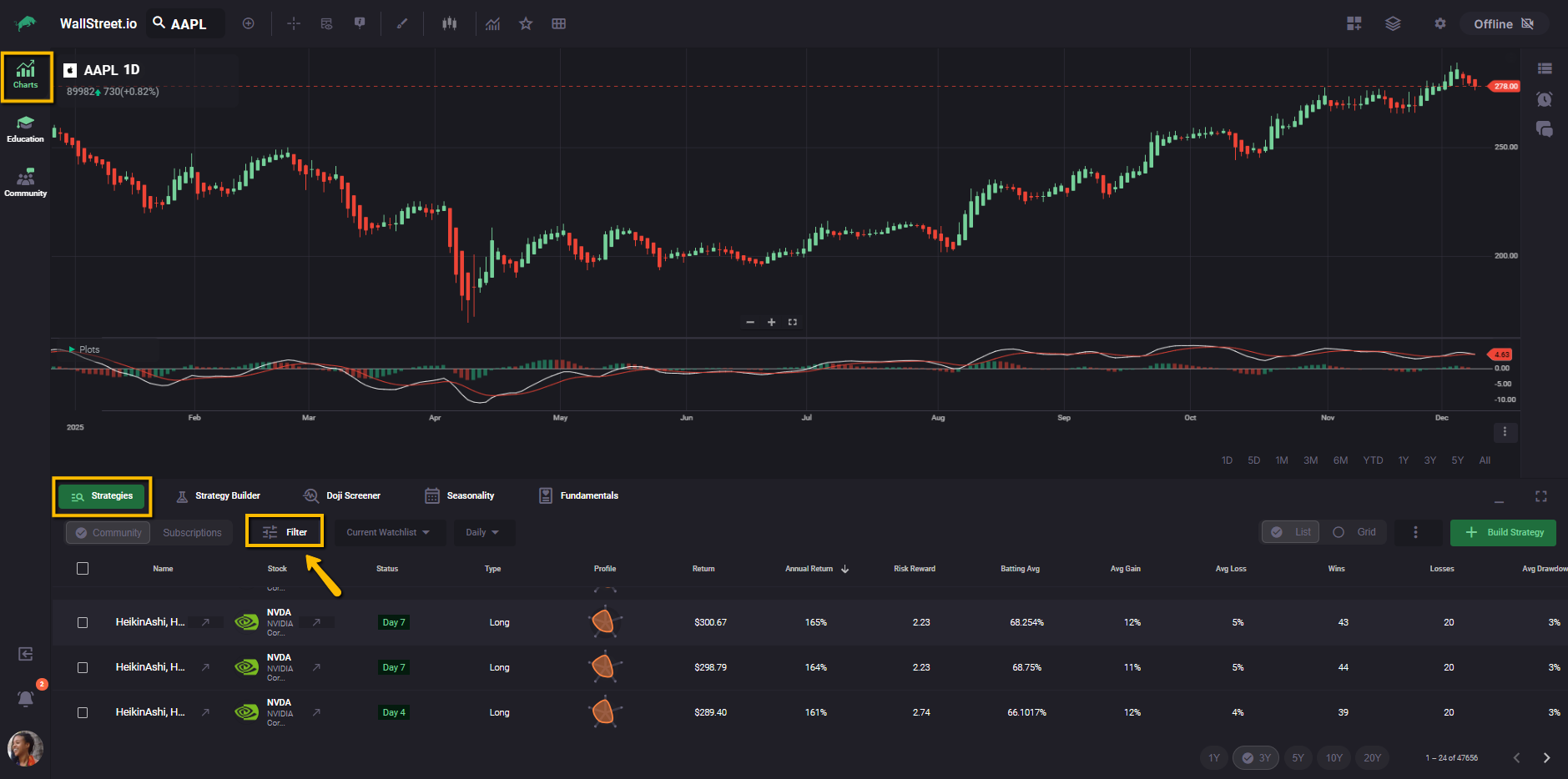Screen dimensions: 1568x779
Task: Open the layers icon in top bar
Action: [1393, 24]
